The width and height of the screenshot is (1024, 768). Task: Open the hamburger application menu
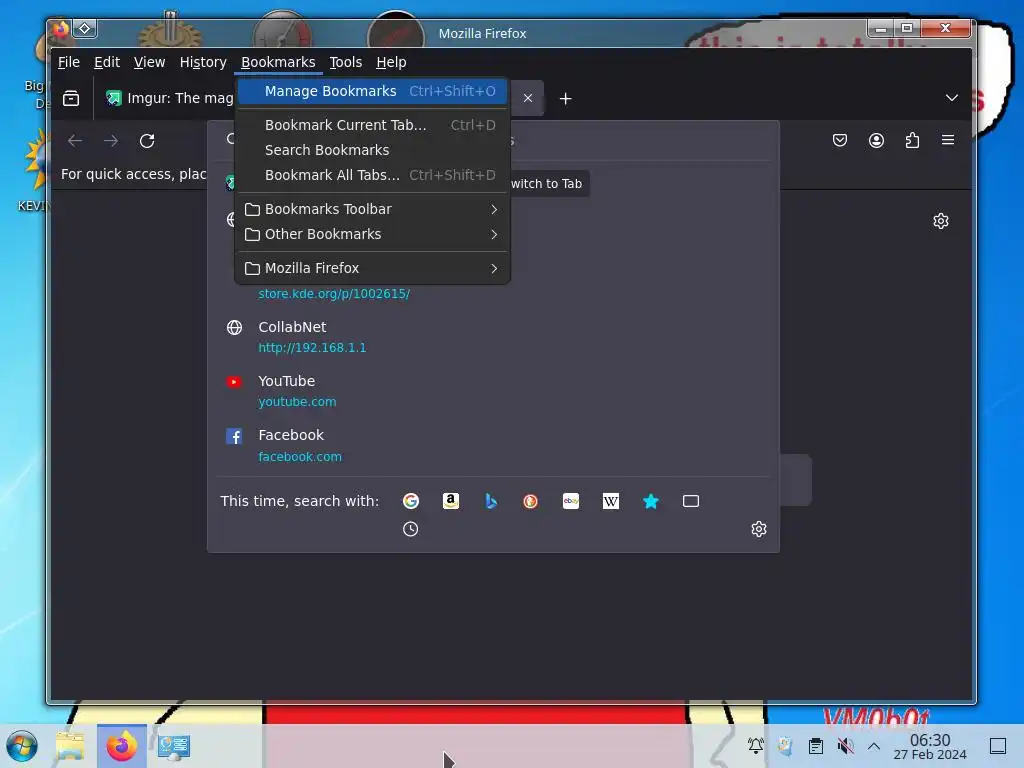coord(948,140)
